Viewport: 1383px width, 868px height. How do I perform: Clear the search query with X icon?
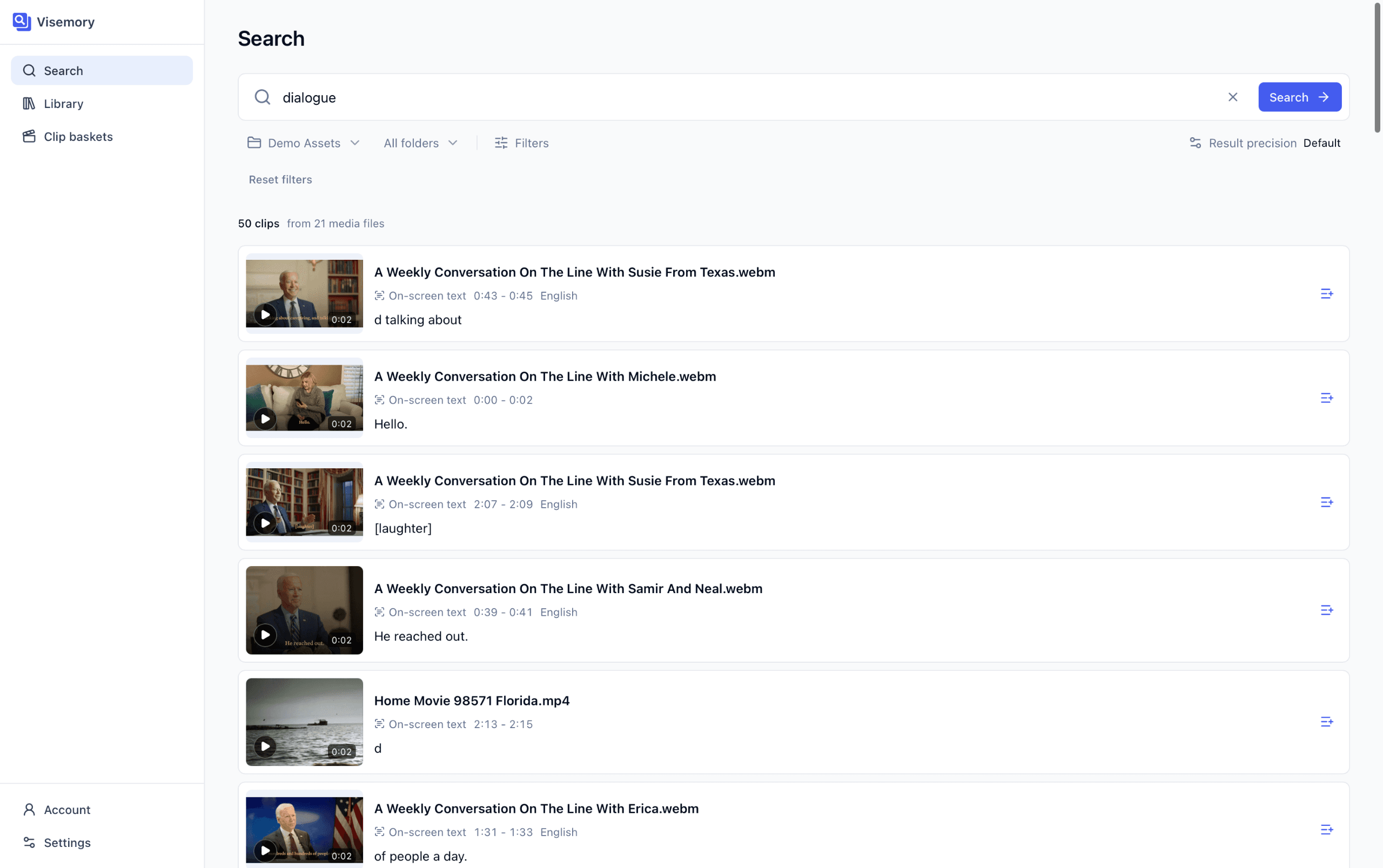click(x=1233, y=97)
